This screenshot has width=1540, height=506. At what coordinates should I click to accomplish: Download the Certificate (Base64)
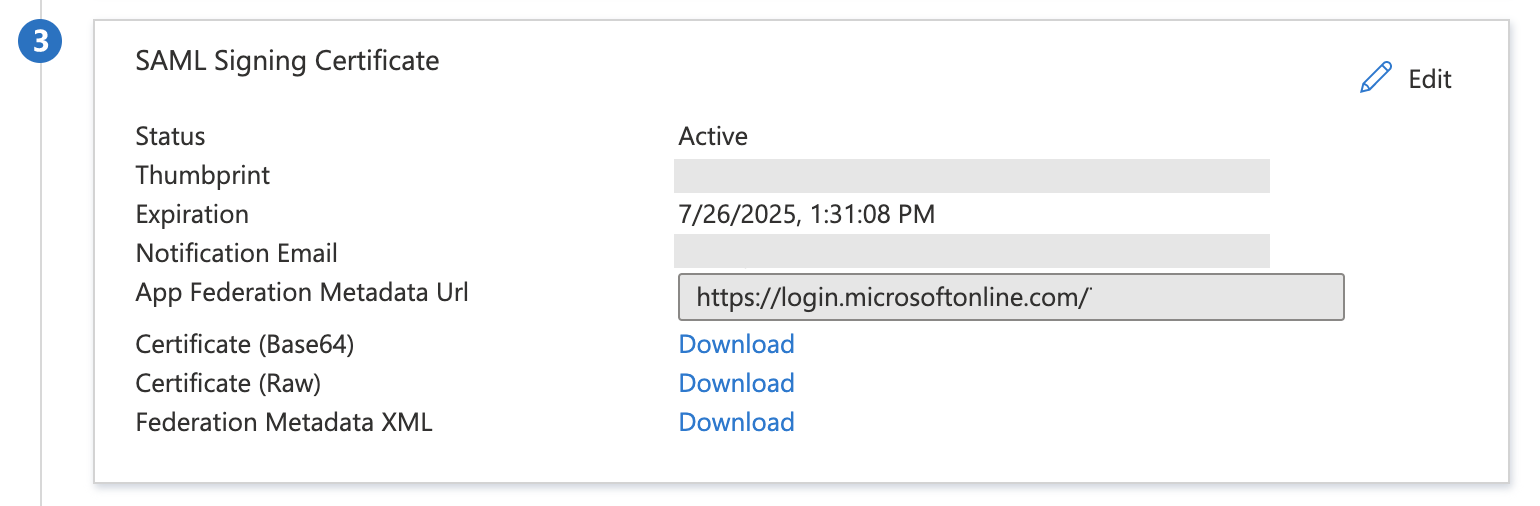point(736,344)
